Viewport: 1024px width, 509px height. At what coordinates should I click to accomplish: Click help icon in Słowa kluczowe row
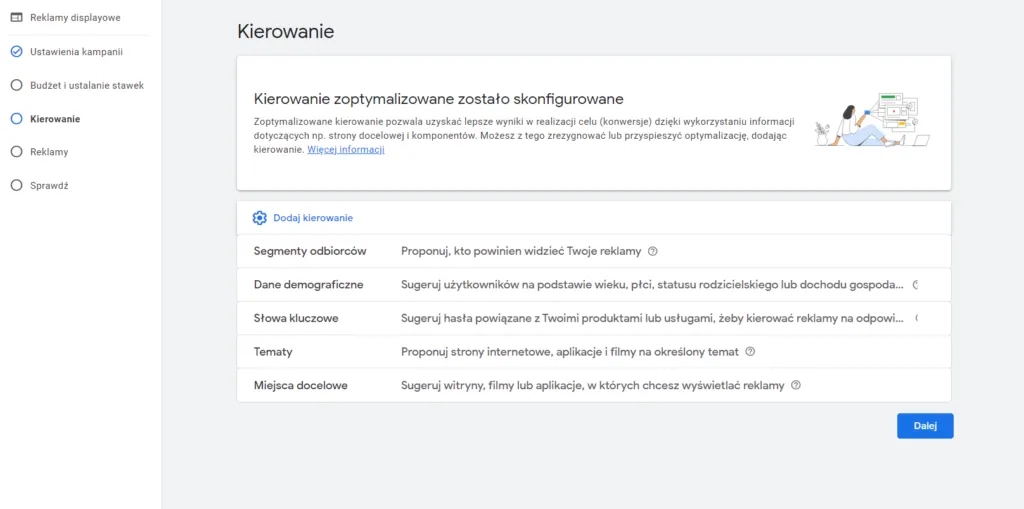pos(916,318)
